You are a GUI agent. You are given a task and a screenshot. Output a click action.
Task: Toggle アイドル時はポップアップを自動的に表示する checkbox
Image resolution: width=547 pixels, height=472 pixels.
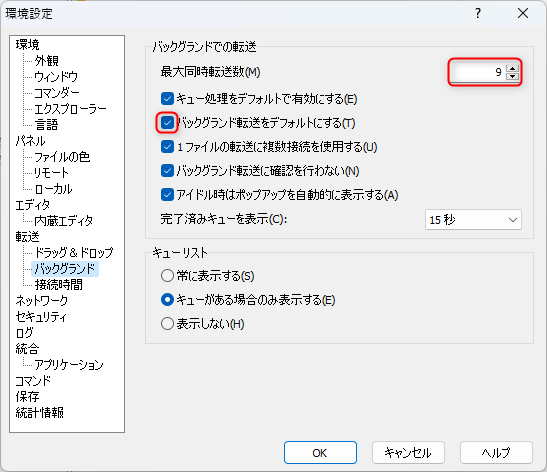pos(167,195)
